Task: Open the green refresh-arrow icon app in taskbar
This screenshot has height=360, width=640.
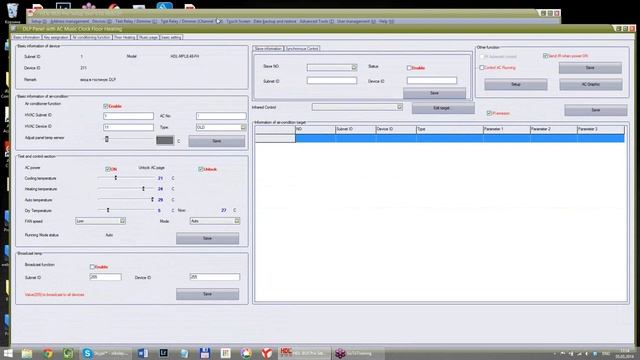Action: pos(68,353)
